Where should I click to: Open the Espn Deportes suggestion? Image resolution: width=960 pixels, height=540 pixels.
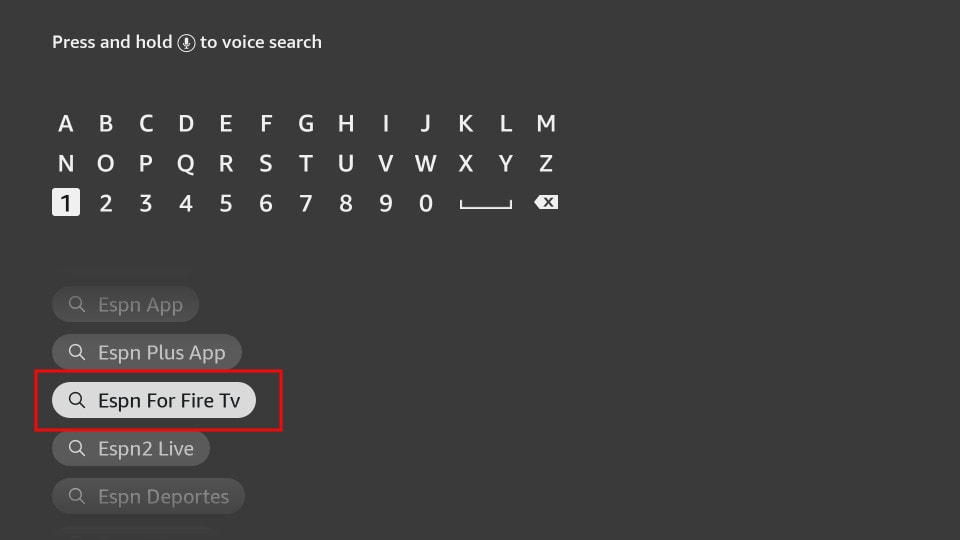(x=148, y=496)
